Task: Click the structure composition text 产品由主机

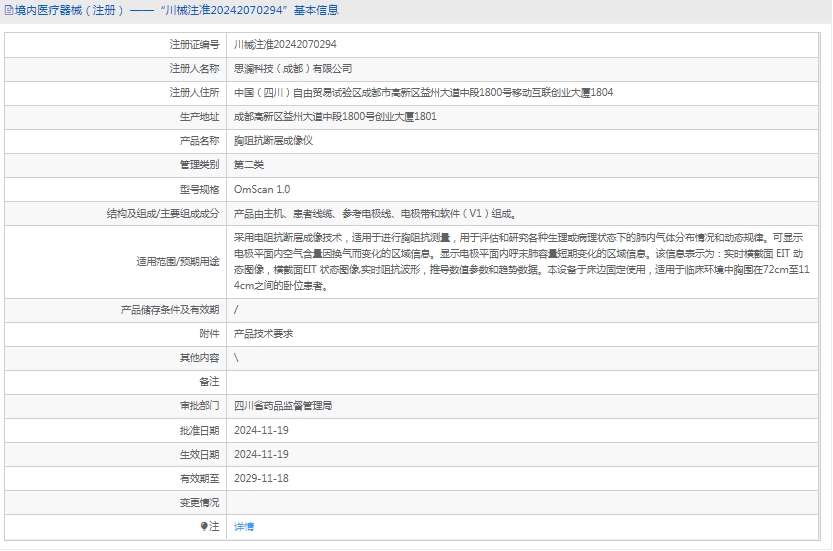Action: pos(375,213)
